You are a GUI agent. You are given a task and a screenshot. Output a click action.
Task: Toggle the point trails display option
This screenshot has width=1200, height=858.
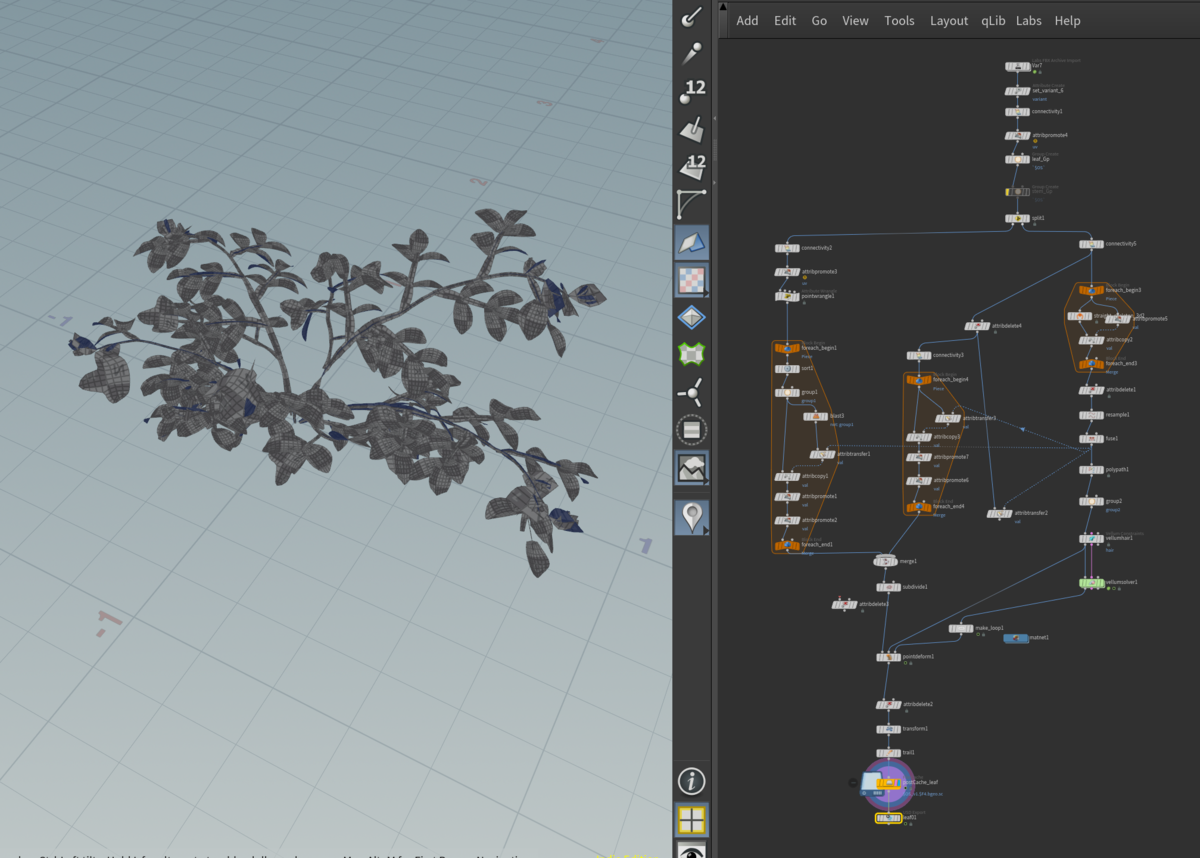pyautogui.click(x=691, y=53)
